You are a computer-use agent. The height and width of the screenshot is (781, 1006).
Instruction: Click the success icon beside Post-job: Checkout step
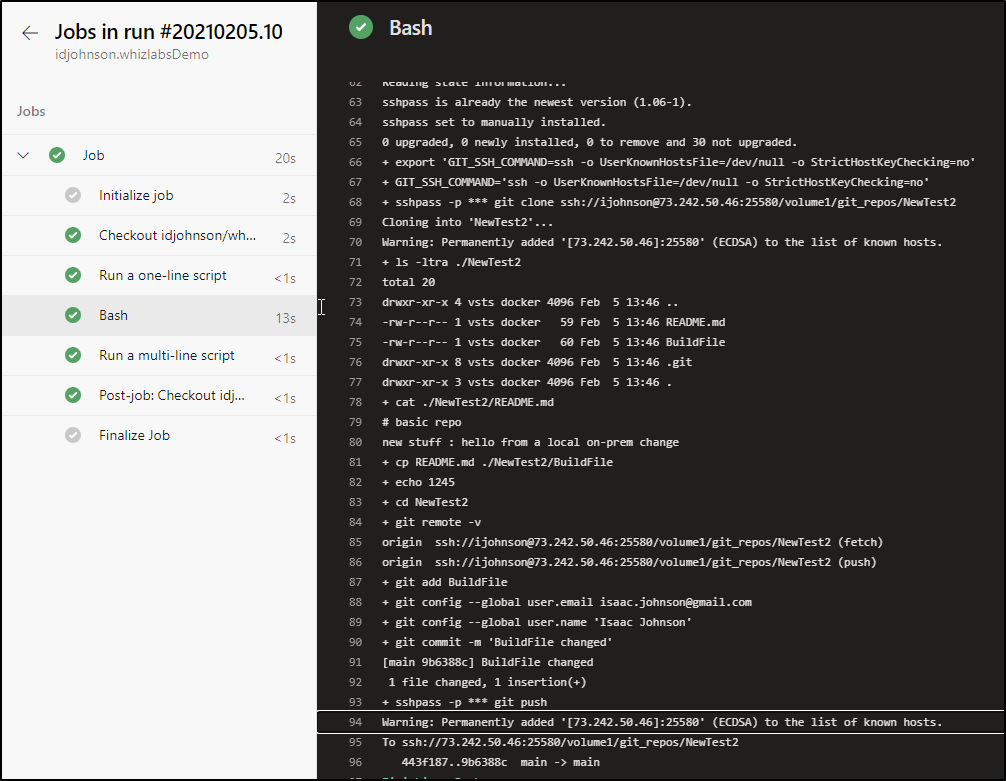click(73, 394)
